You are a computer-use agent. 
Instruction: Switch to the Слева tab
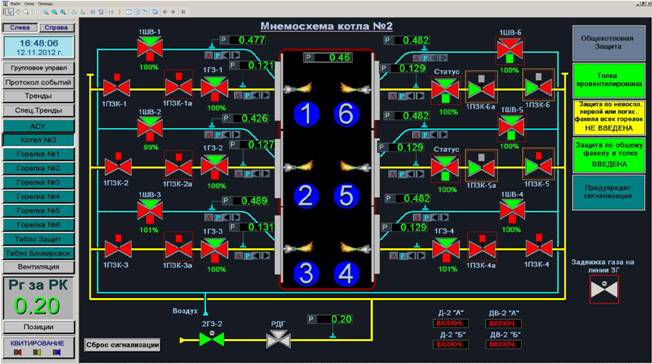[x=20, y=27]
